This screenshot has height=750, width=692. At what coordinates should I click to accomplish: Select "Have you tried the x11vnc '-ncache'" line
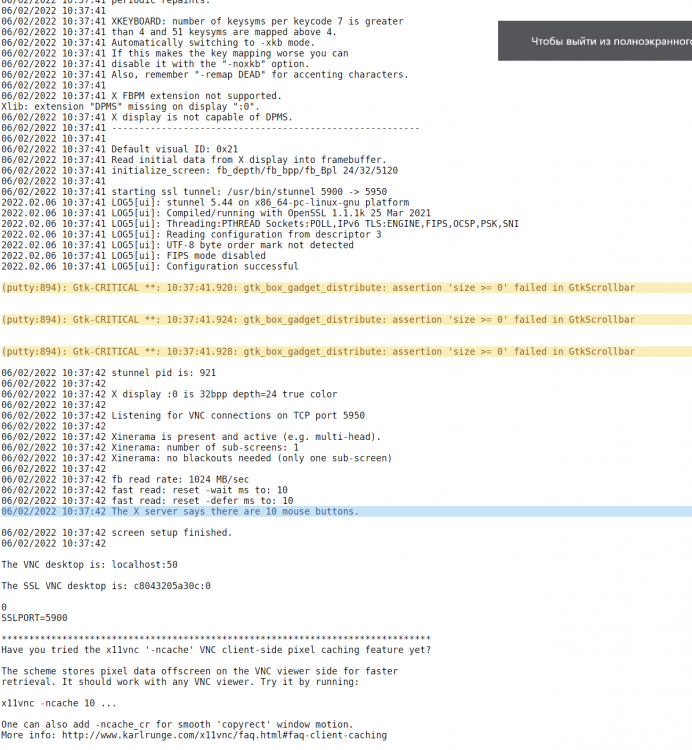point(216,650)
